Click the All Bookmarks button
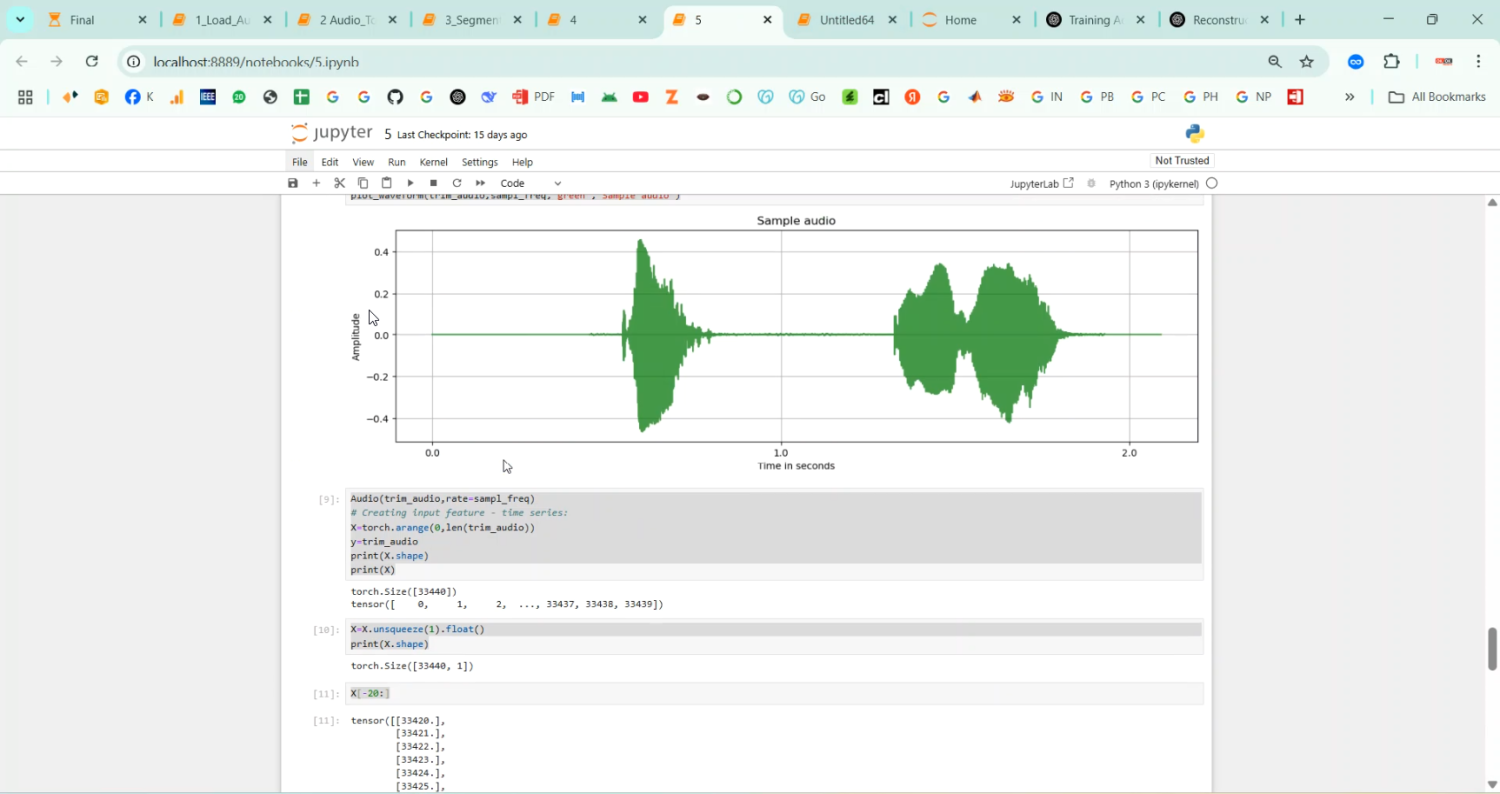This screenshot has height=794, width=1500. (x=1437, y=96)
